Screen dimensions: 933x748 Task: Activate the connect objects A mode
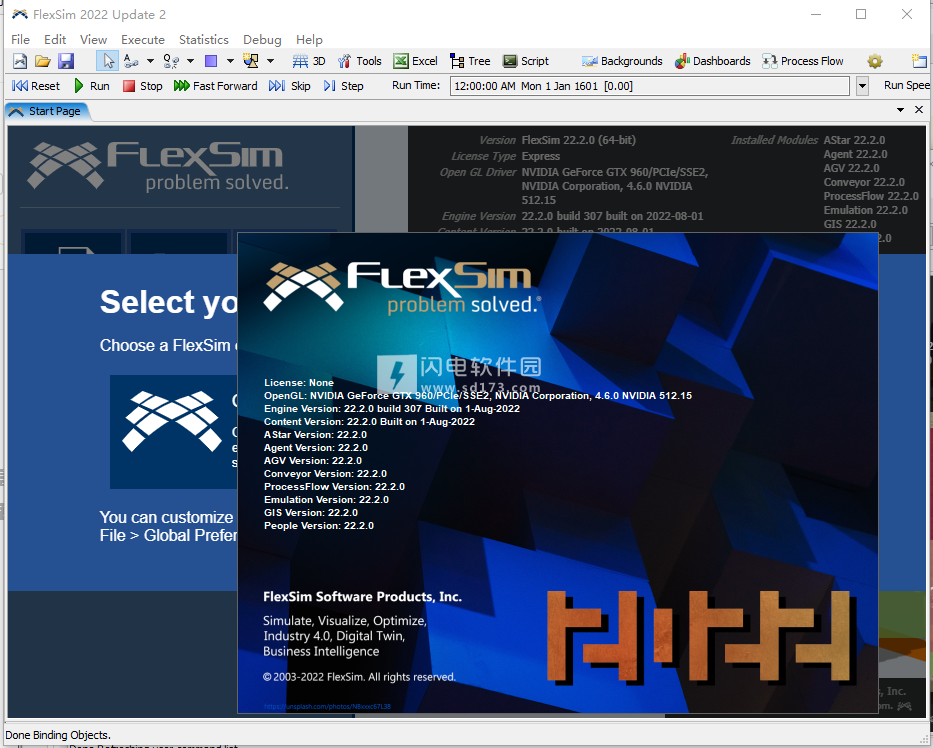131,61
